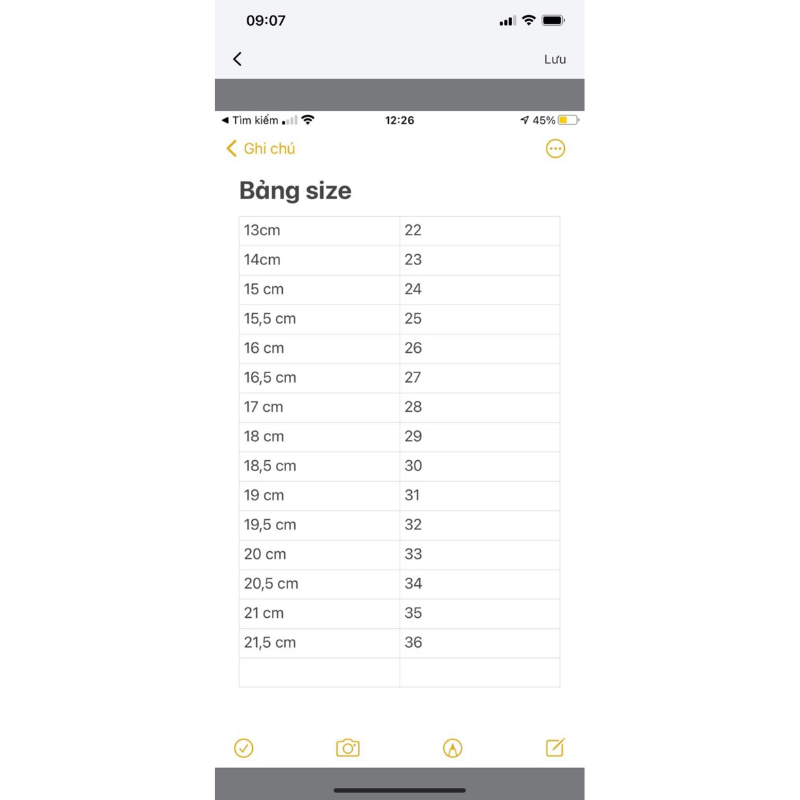Screen dimensions: 800x800
Task: Tap the Lưu save button
Action: [x=555, y=59]
